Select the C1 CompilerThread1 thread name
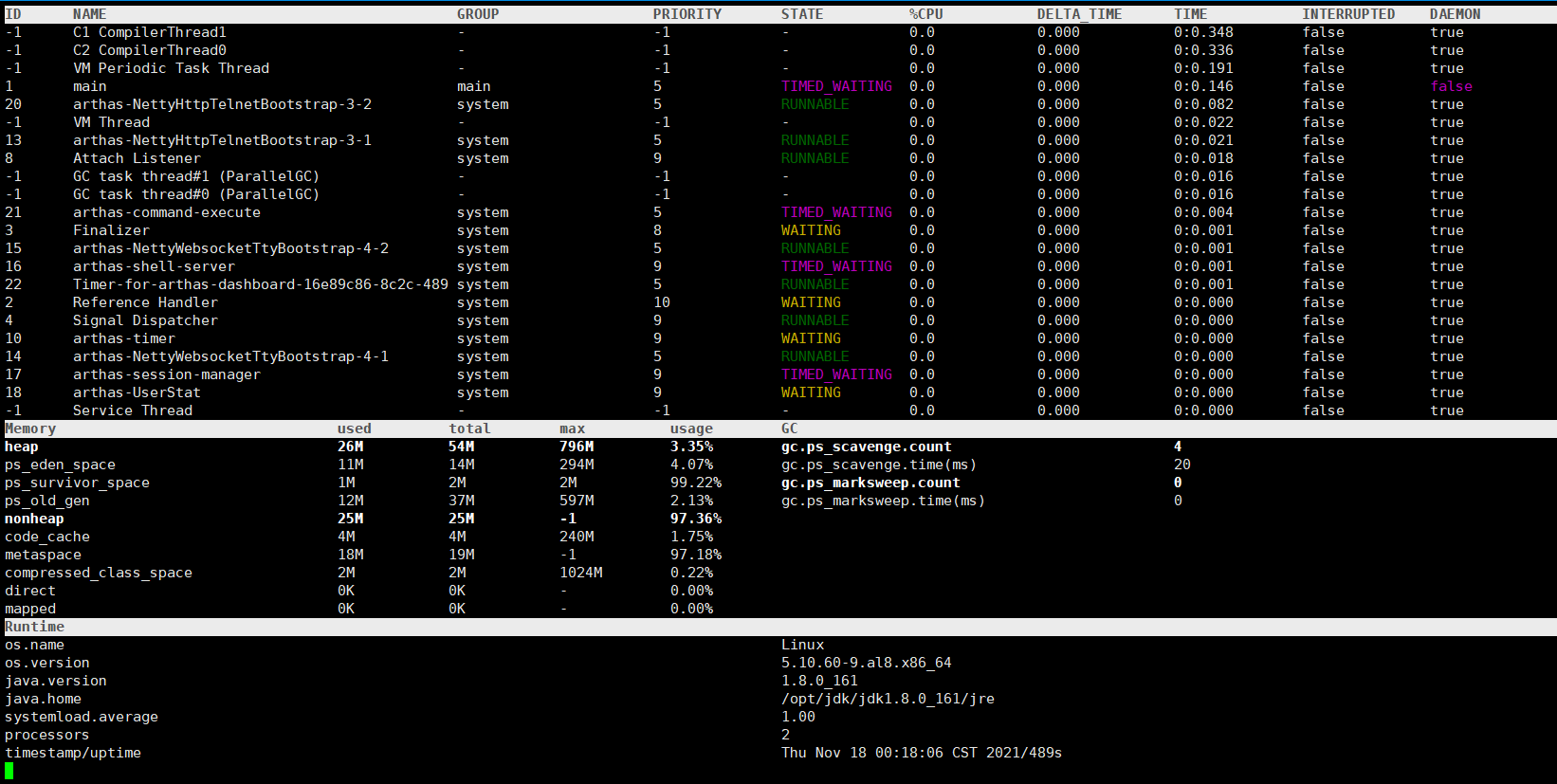The height and width of the screenshot is (784, 1557). [150, 32]
